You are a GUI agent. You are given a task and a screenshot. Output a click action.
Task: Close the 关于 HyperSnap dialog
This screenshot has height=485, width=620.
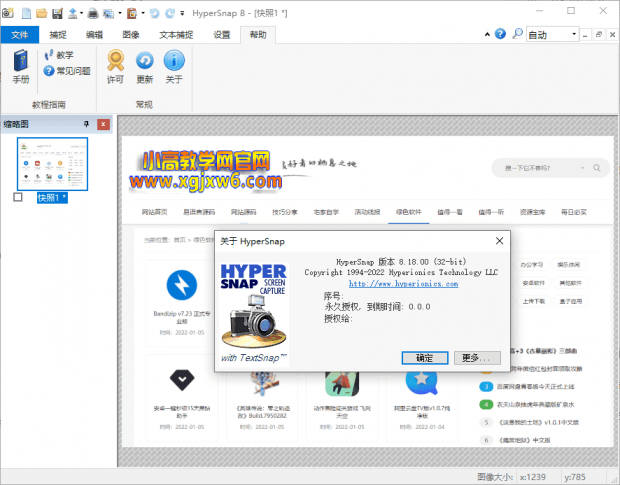[x=499, y=241]
